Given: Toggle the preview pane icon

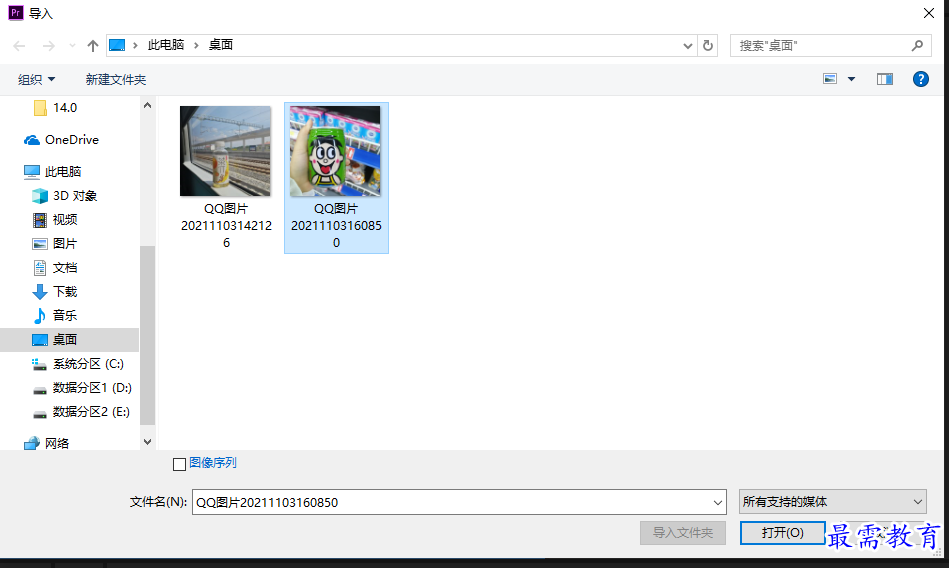Looking at the screenshot, I should pyautogui.click(x=884, y=79).
